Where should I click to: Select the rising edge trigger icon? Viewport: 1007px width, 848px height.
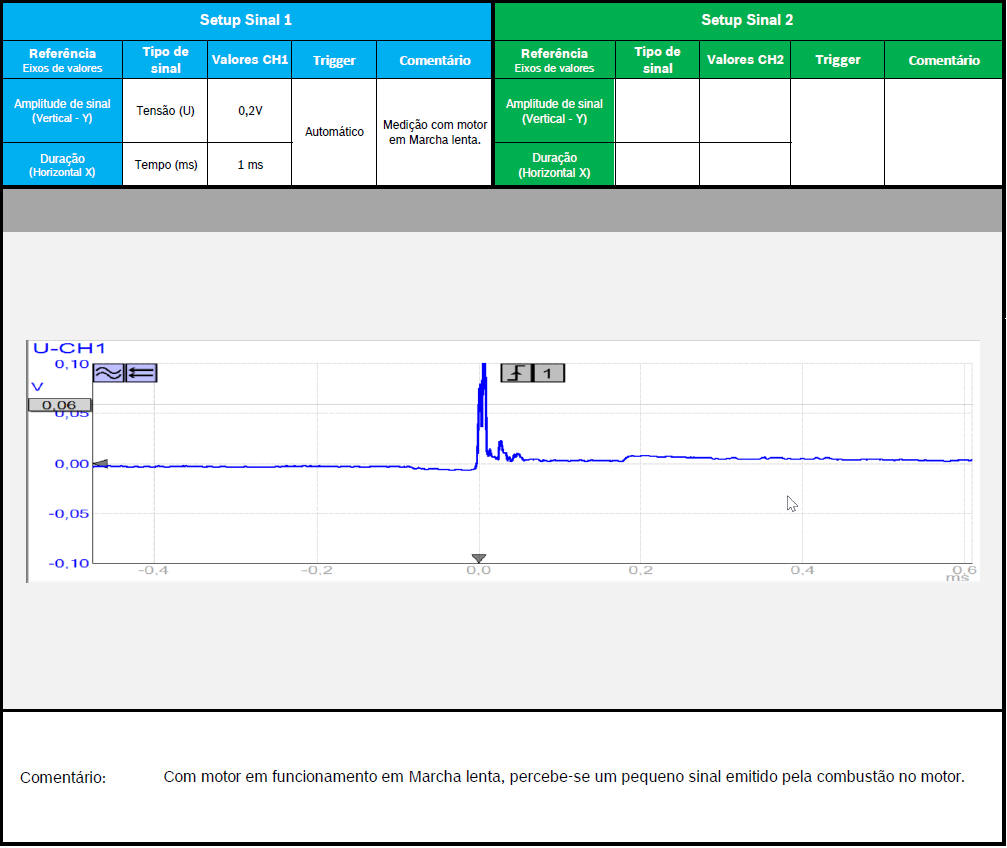click(516, 373)
